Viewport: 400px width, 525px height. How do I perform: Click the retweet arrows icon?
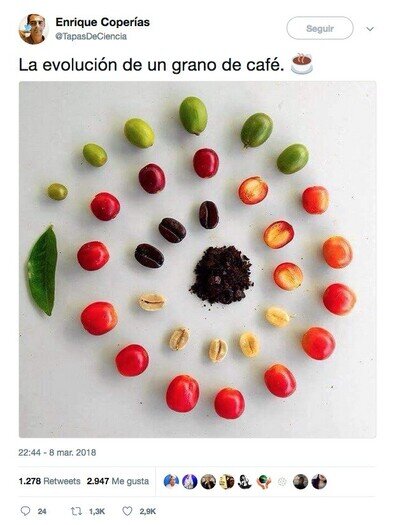point(76,511)
